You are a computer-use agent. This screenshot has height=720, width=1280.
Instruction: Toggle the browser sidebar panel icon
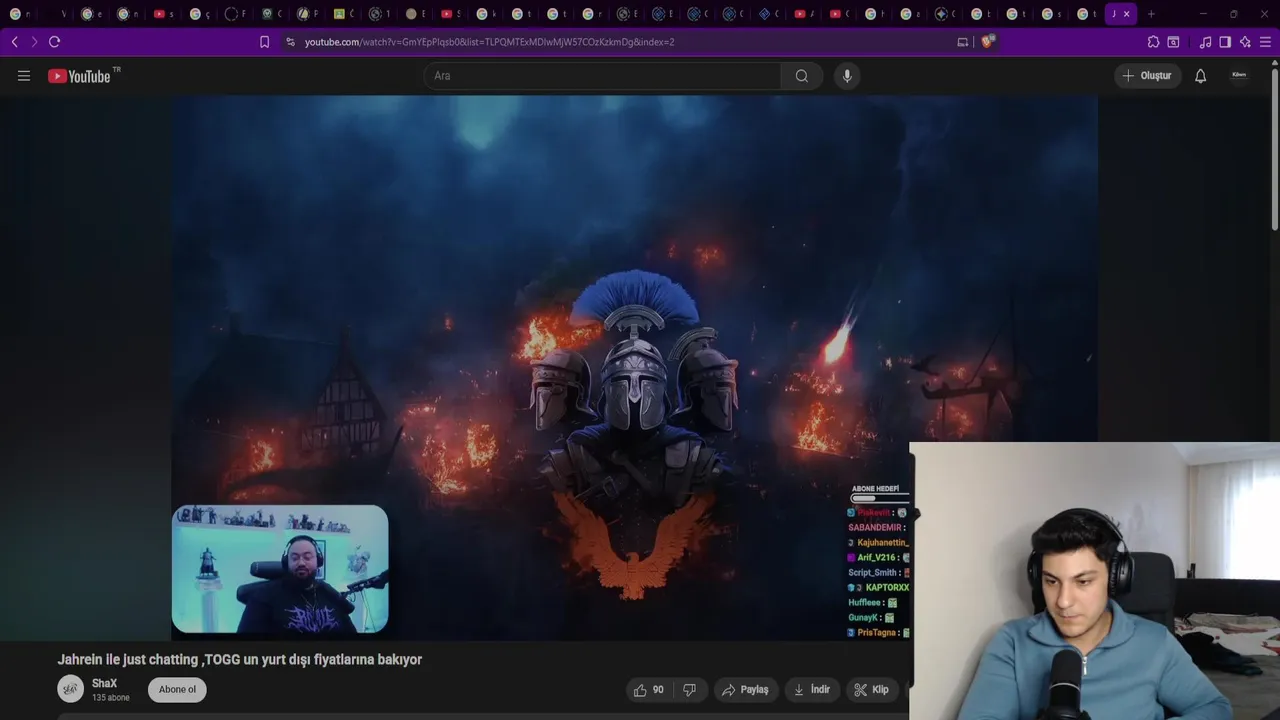tap(1225, 42)
